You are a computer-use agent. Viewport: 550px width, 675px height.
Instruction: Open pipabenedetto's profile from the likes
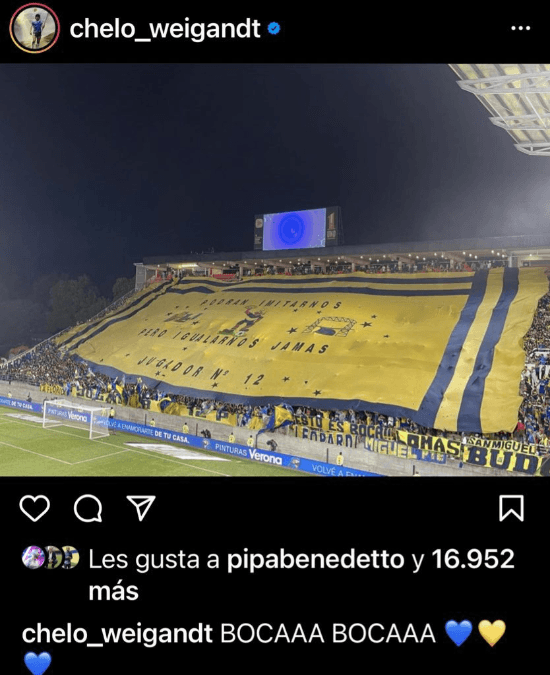coord(315,559)
